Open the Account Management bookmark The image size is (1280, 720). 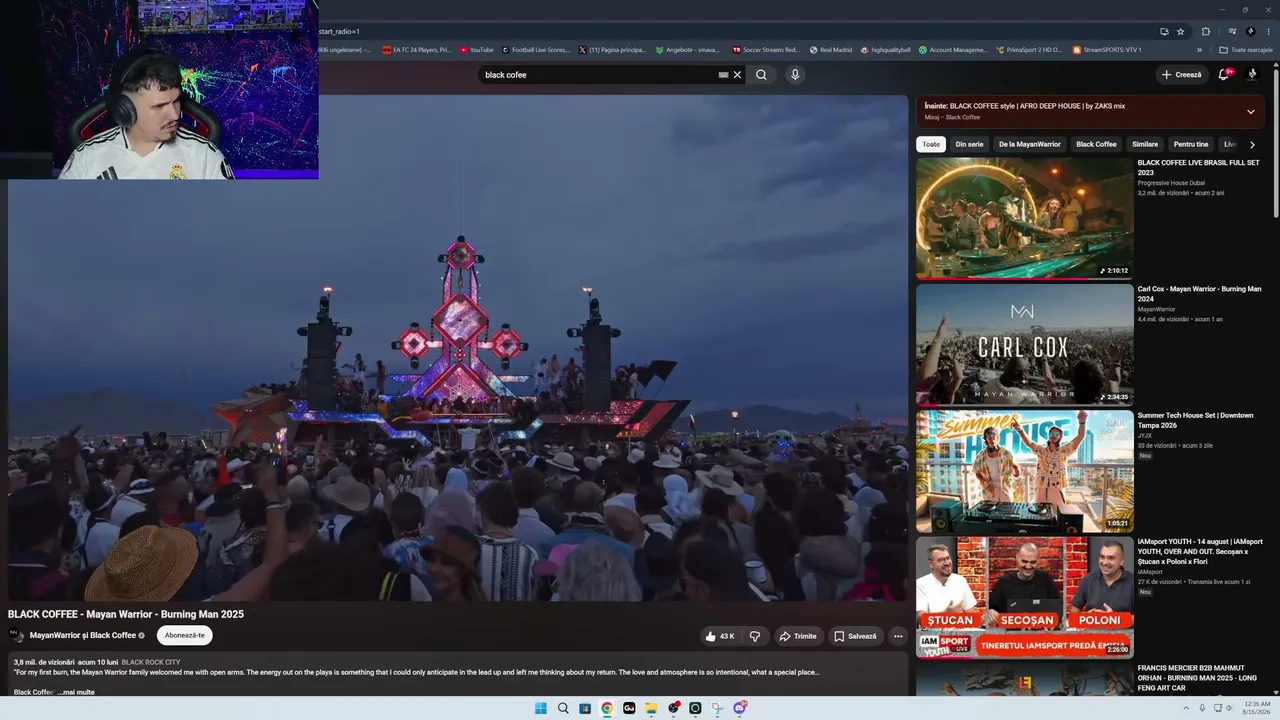pyautogui.click(x=953, y=49)
